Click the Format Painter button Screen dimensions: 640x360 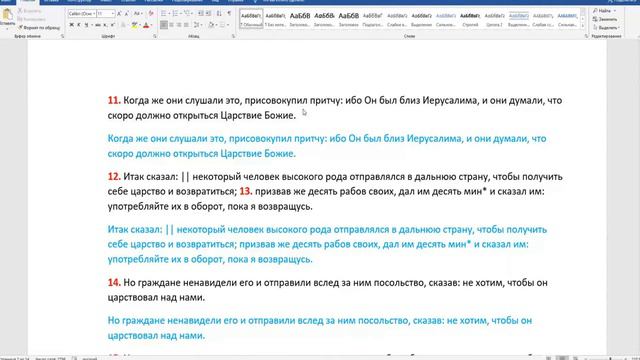coord(39,28)
